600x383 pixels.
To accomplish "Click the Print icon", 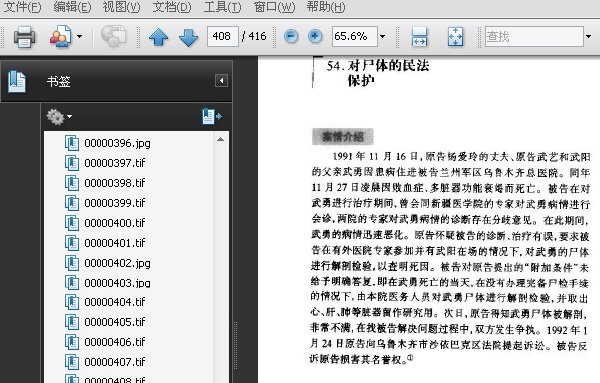I will [24, 37].
